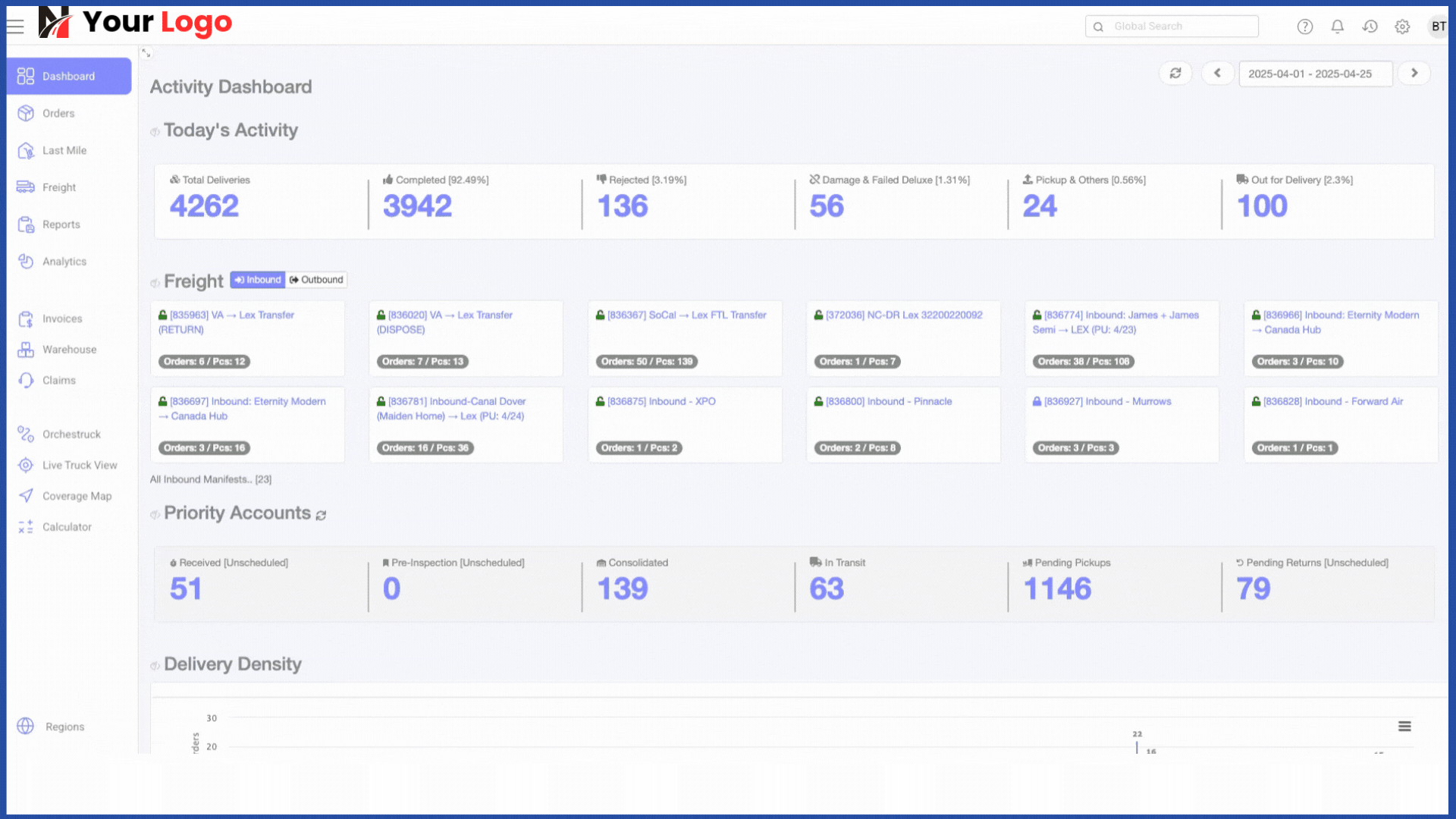Click In Transit value 63
Image resolution: width=1456 pixels, height=819 pixels.
point(827,588)
